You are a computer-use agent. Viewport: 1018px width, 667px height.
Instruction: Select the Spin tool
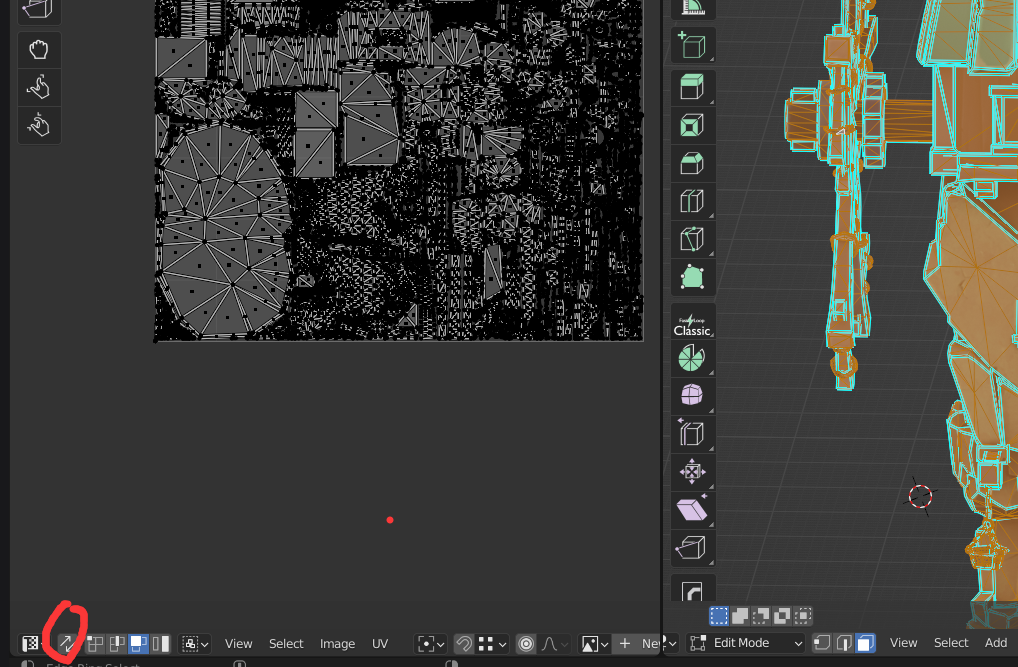(692, 358)
